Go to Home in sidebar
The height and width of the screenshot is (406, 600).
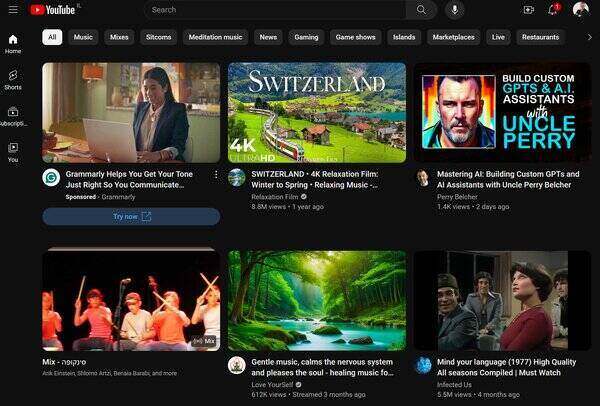pyautogui.click(x=13, y=44)
